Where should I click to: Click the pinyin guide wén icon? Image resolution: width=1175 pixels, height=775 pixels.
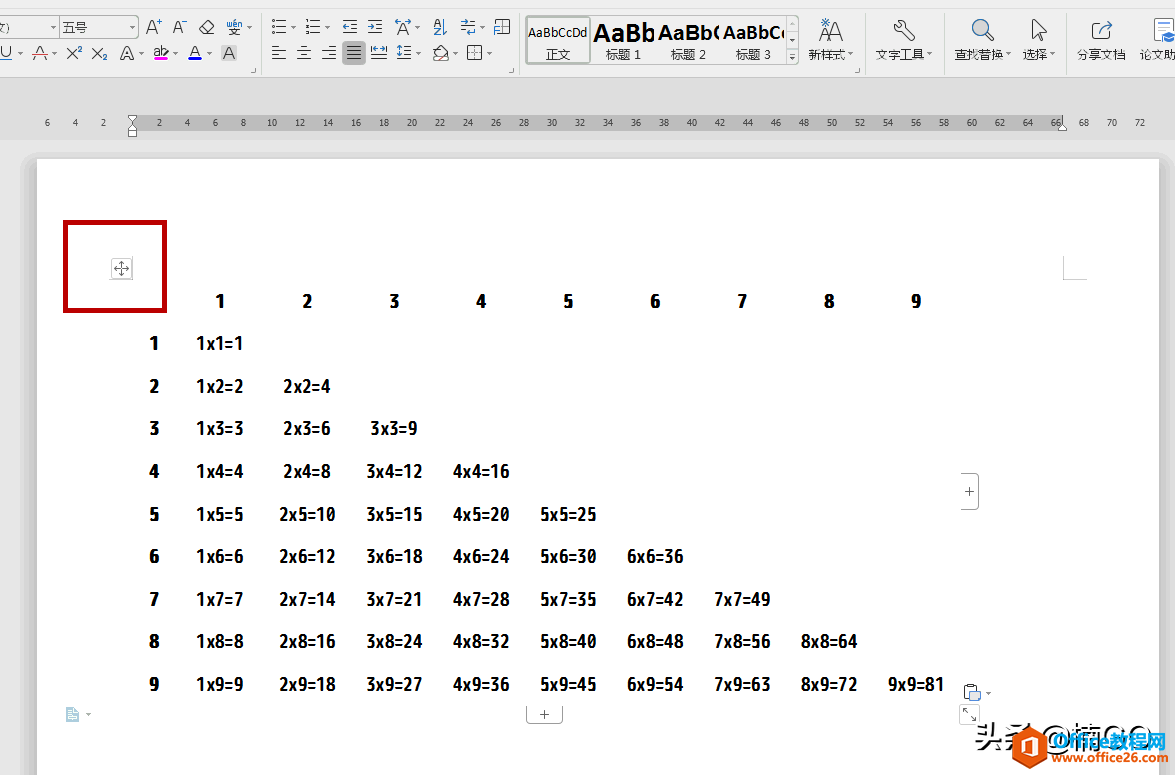[x=235, y=28]
